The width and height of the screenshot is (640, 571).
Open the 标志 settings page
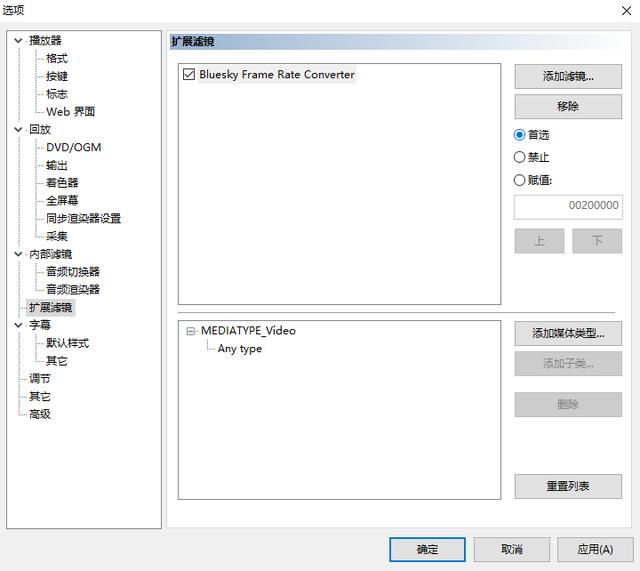[x=57, y=94]
